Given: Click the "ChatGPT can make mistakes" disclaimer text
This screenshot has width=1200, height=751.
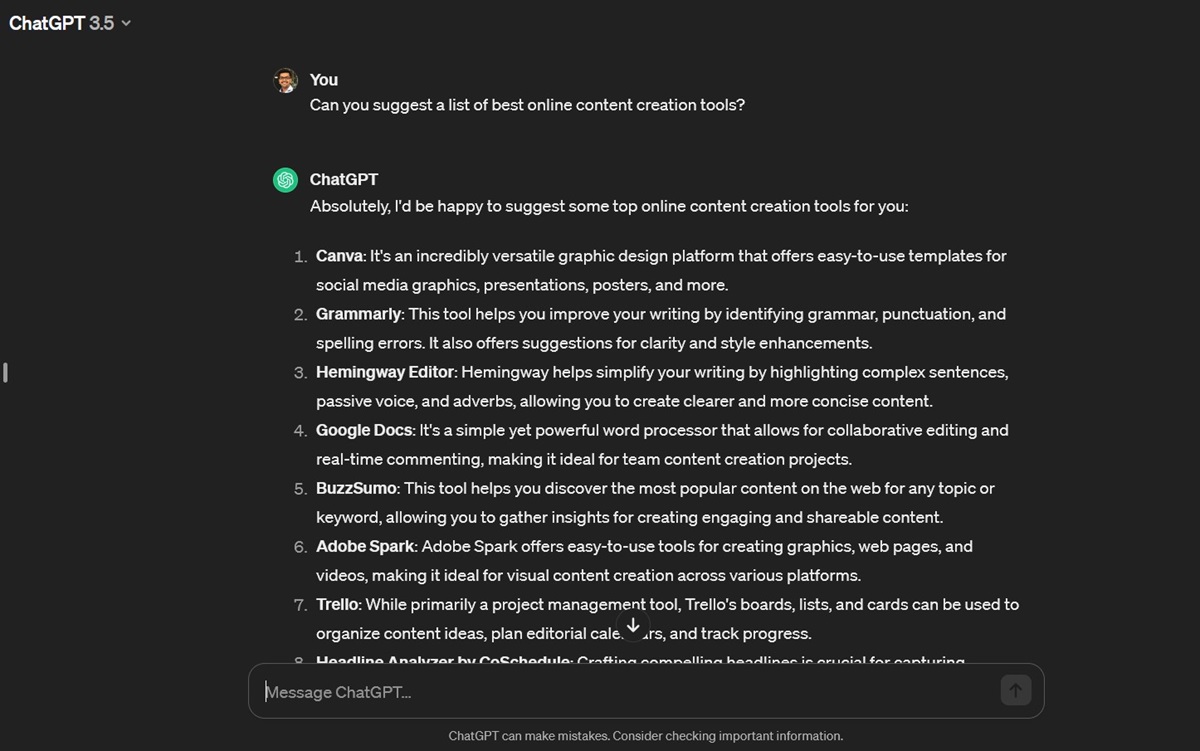Looking at the screenshot, I should click(645, 736).
